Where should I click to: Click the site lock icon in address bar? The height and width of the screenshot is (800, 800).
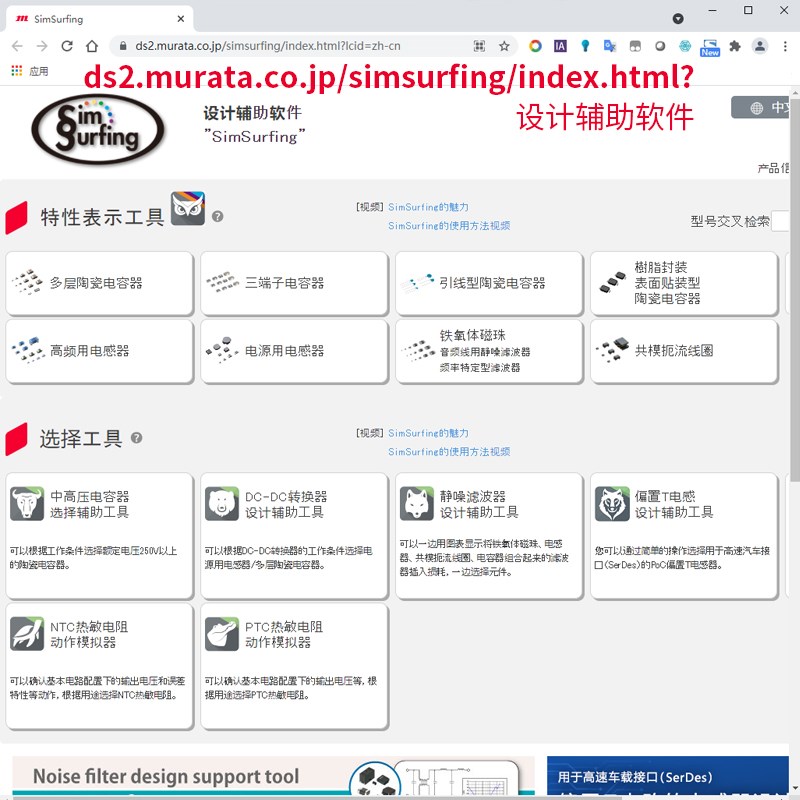(123, 46)
